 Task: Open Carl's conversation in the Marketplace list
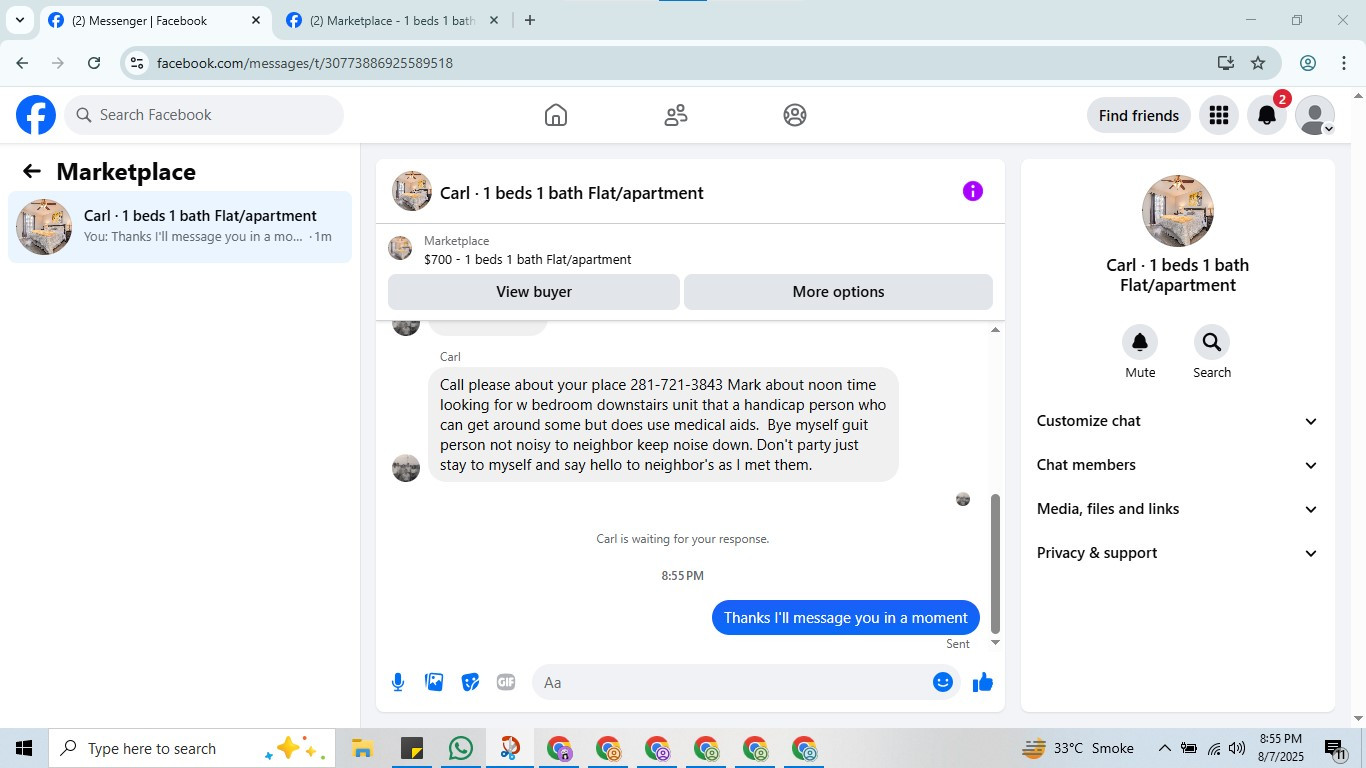(x=180, y=227)
